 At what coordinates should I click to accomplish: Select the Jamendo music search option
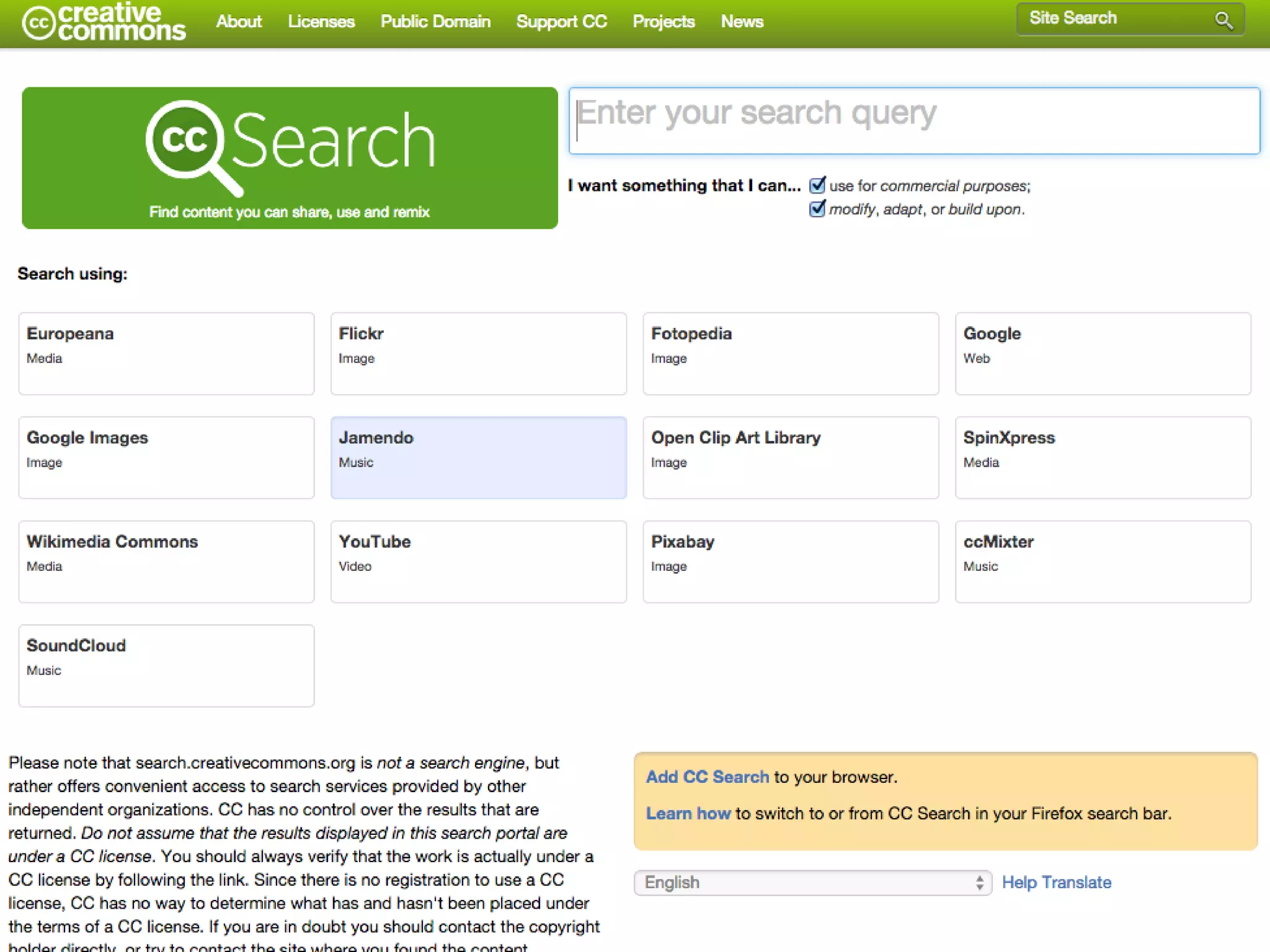pos(478,457)
